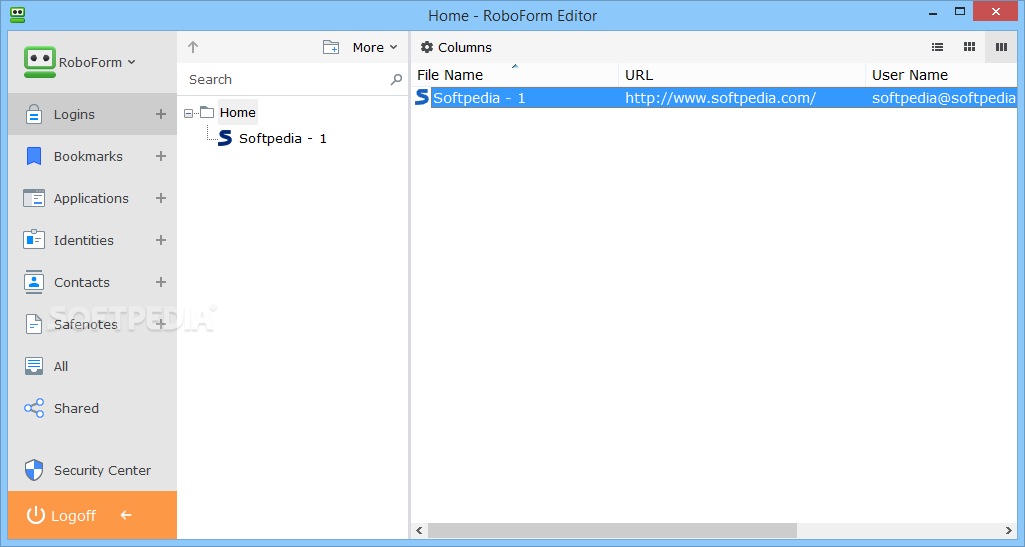Add a new application with plus icon

tap(161, 198)
